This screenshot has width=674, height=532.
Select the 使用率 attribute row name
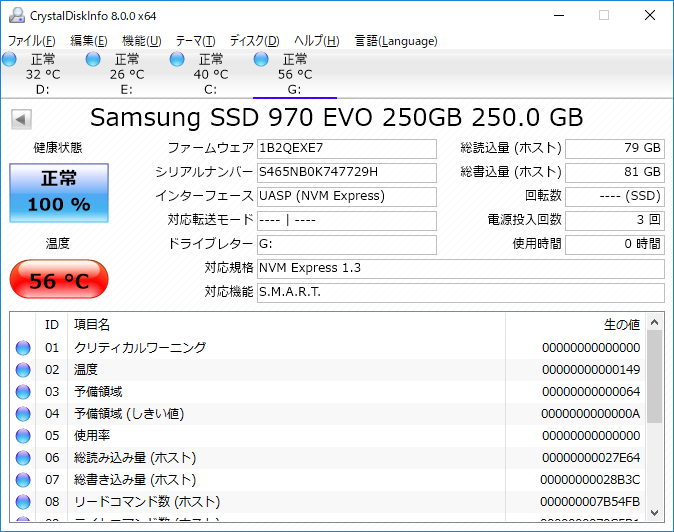click(x=92, y=436)
